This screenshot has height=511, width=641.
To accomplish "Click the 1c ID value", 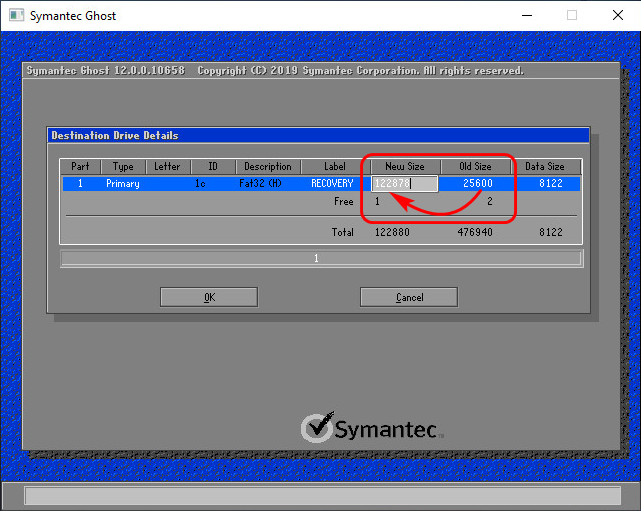I will tap(200, 184).
